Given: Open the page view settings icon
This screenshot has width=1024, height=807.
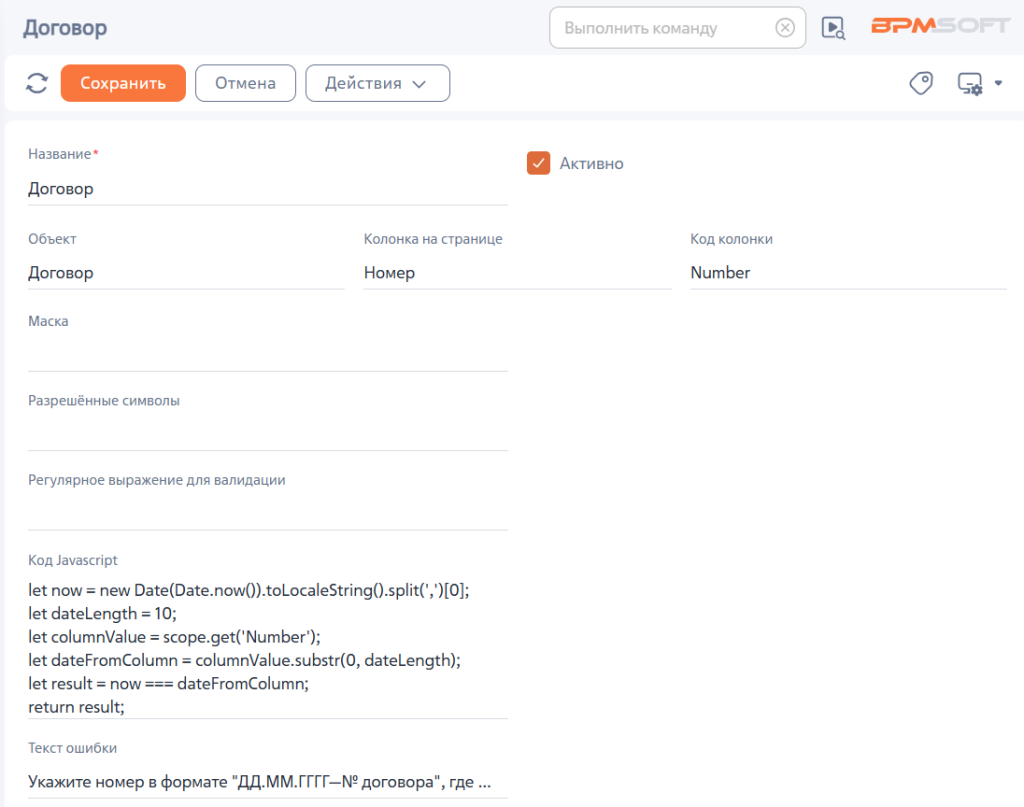Looking at the screenshot, I should [x=970, y=84].
